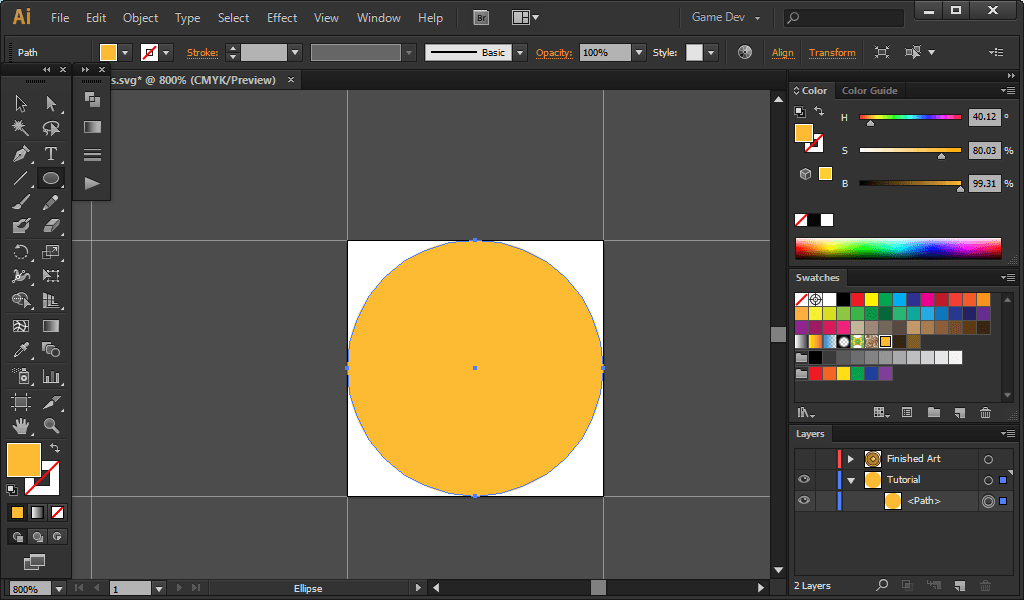The width and height of the screenshot is (1024, 600).
Task: Delete selection using the trash icon
Action: click(x=986, y=585)
